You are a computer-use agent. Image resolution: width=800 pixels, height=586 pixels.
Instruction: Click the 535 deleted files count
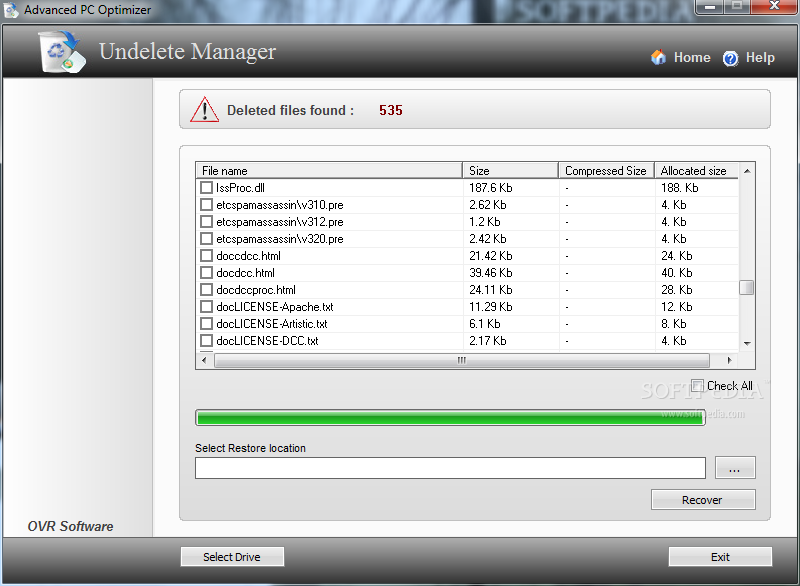tap(391, 110)
